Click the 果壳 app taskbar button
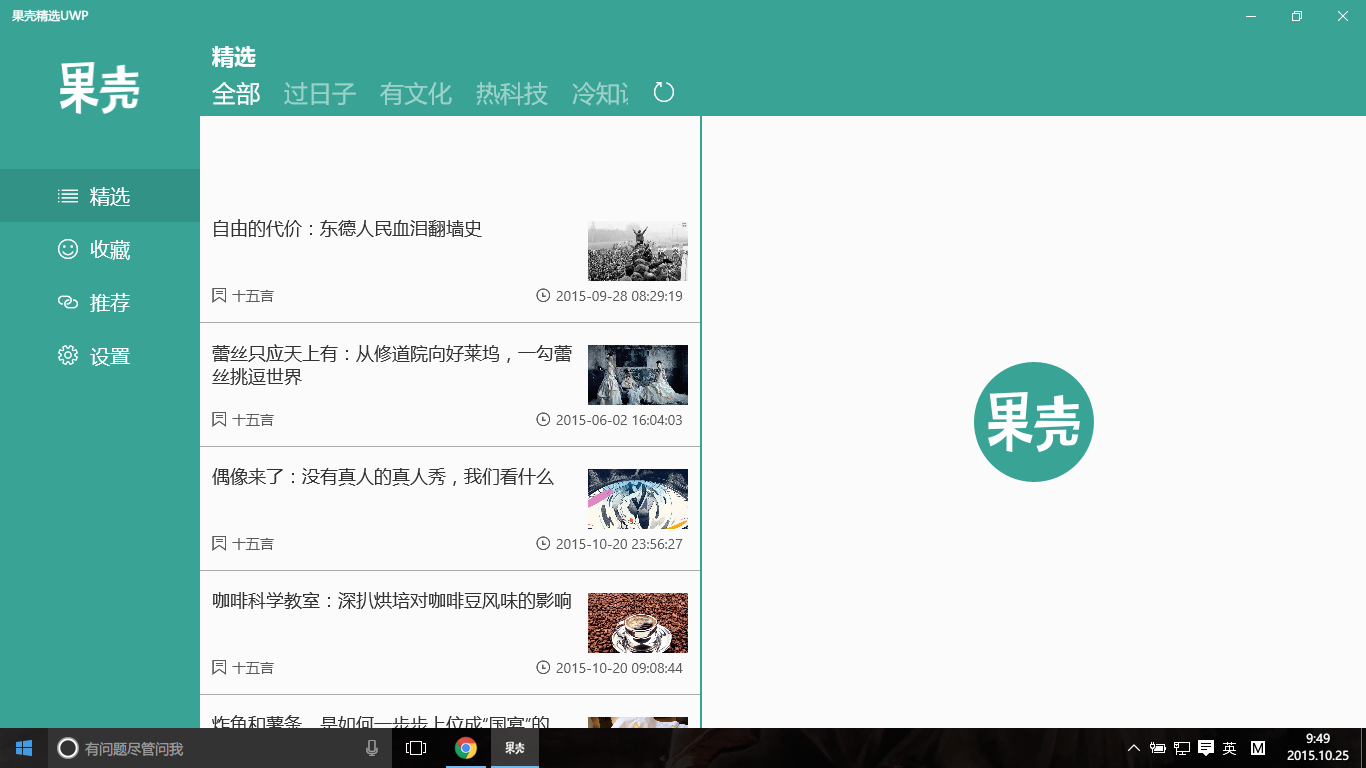1366x768 pixels. click(x=514, y=748)
